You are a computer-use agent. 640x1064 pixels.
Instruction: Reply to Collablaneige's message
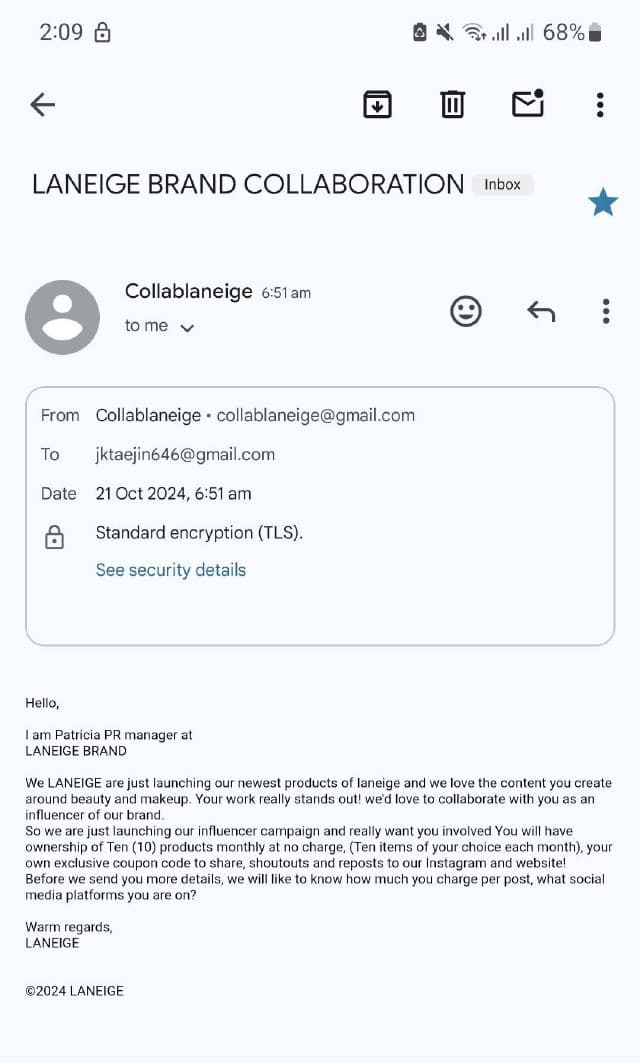(541, 312)
